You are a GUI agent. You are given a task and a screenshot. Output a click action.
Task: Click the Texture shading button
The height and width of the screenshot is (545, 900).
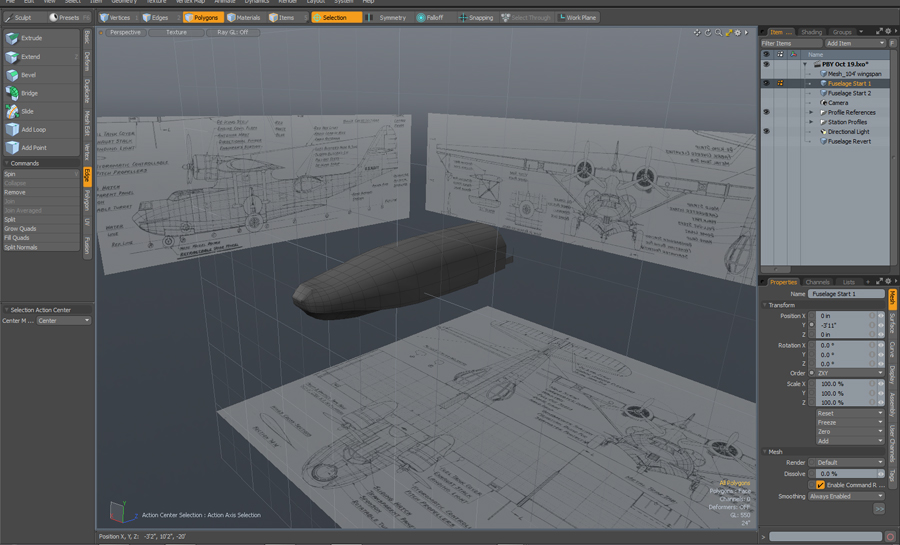(176, 33)
